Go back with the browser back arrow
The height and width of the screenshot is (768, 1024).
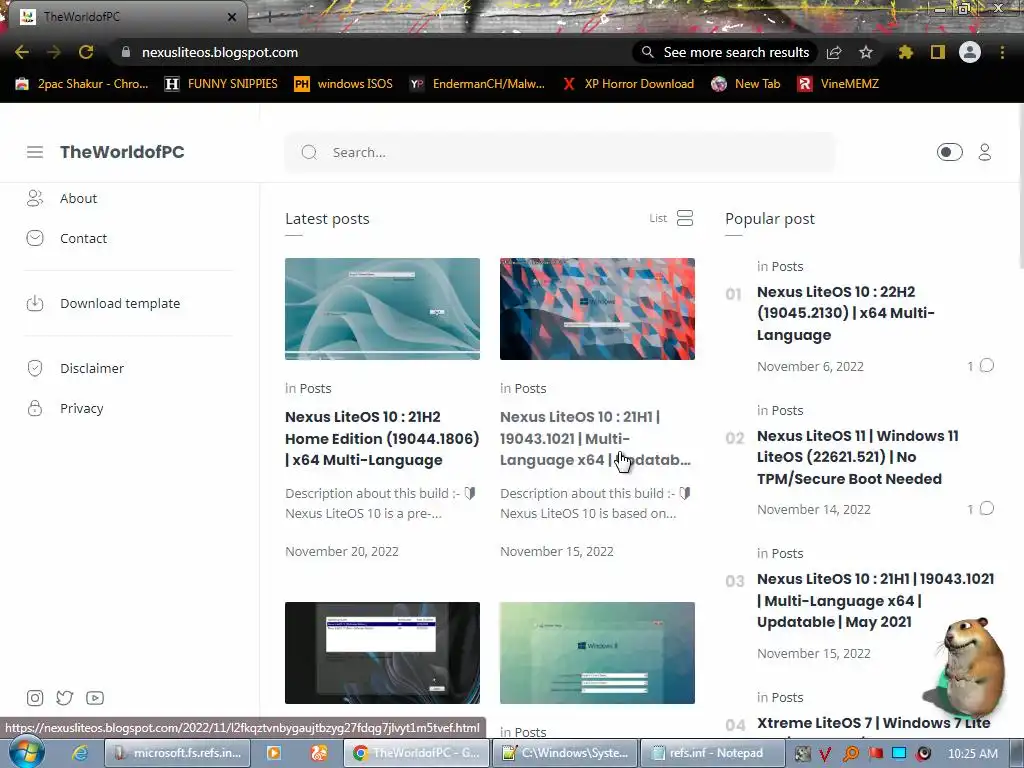[x=22, y=52]
